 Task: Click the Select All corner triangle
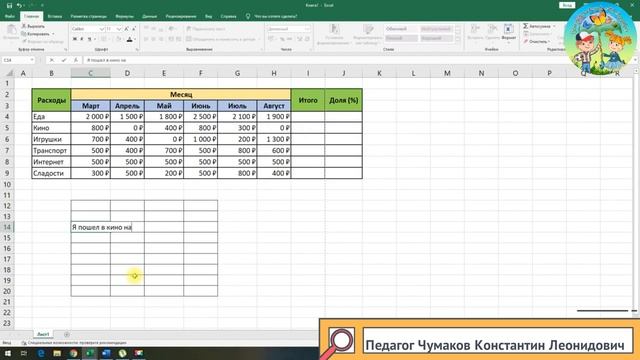tap(9, 73)
